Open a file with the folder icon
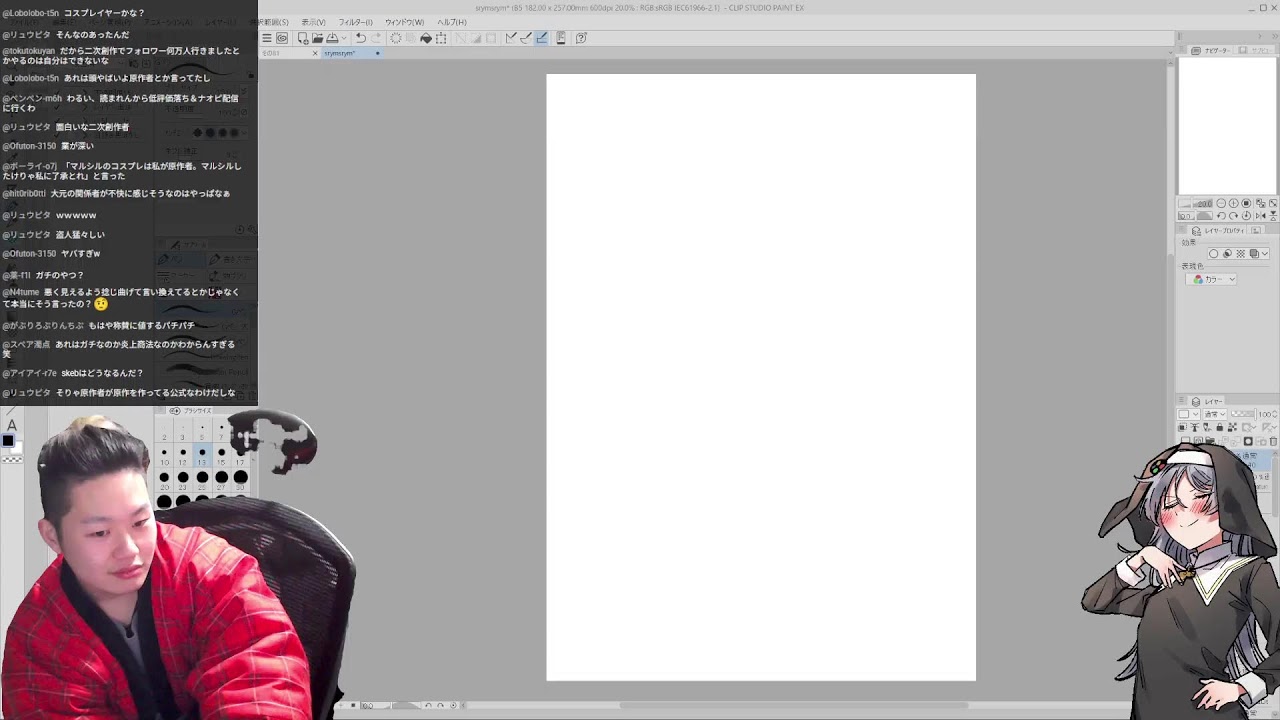1280x720 pixels. 318,38
